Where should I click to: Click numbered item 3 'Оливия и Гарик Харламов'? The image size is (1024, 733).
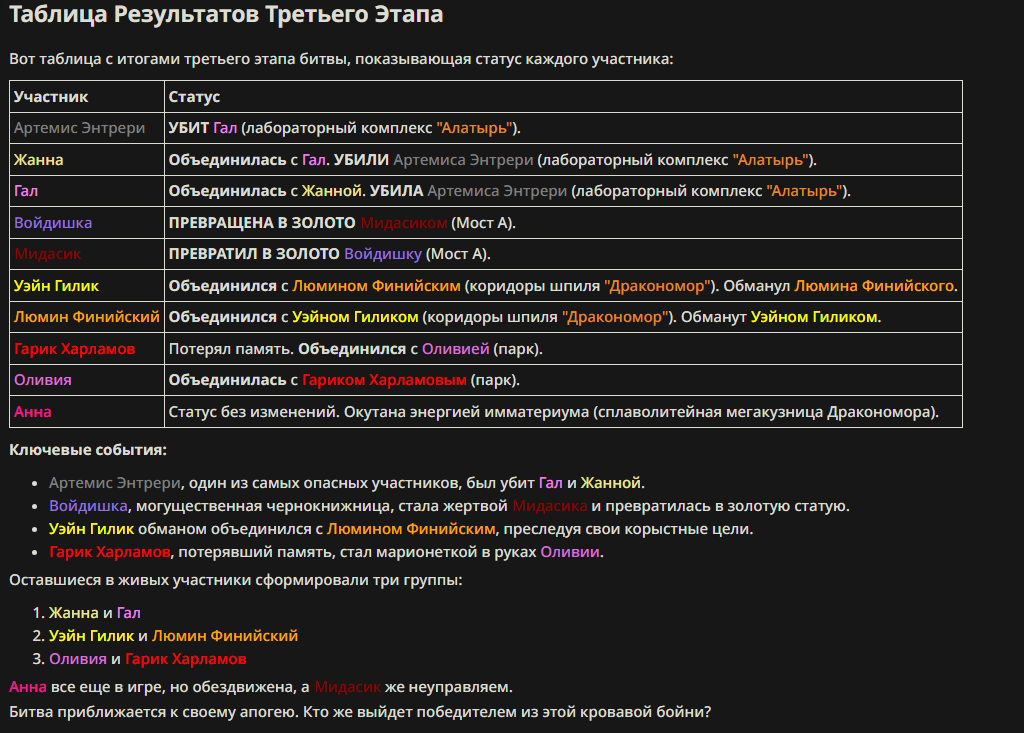pos(148,659)
